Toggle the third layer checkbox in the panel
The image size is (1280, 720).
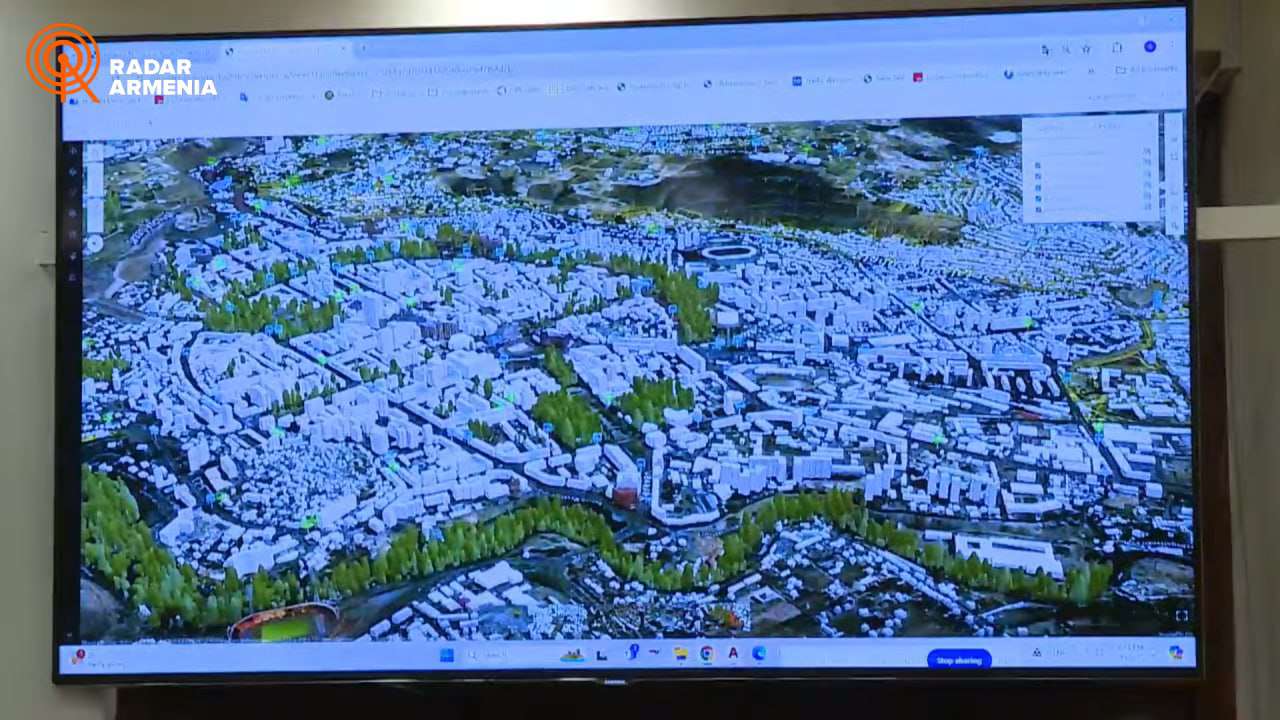click(x=1038, y=188)
